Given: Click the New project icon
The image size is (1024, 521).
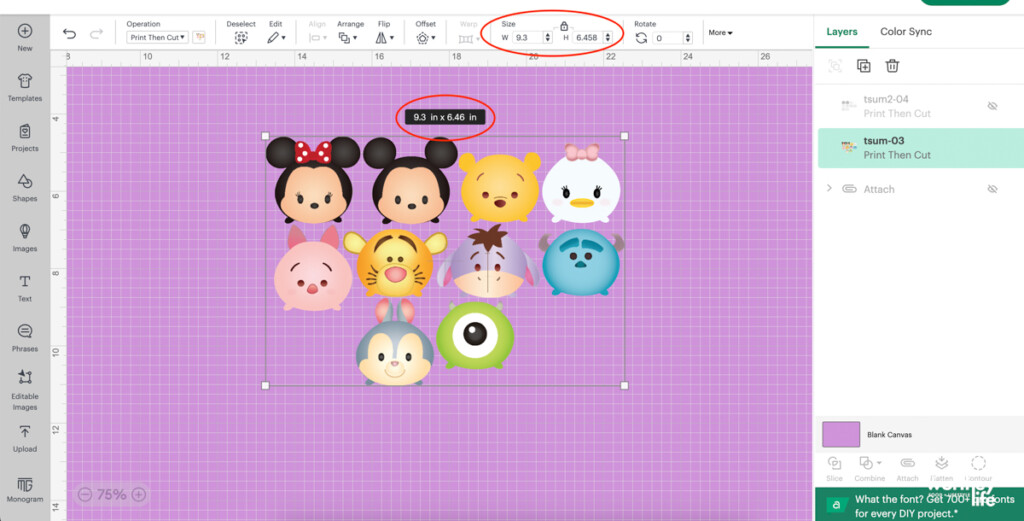Looking at the screenshot, I should click(25, 31).
